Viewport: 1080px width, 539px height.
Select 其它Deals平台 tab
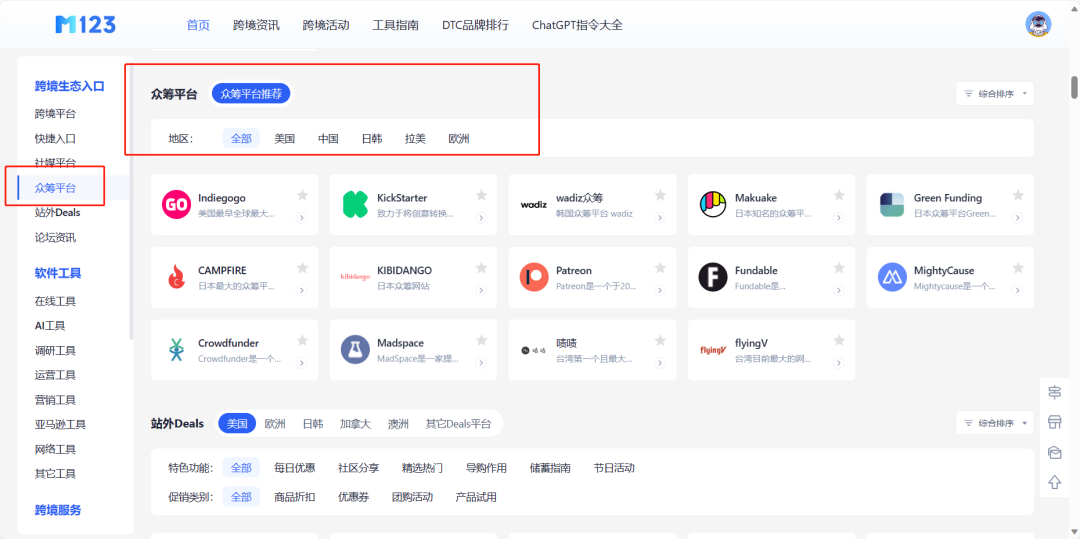459,423
